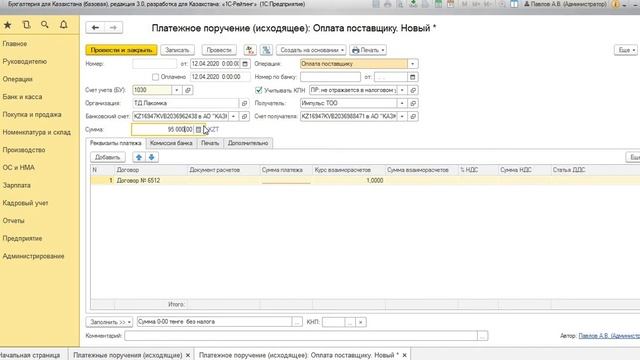Open Банк и касса section

[22, 97]
